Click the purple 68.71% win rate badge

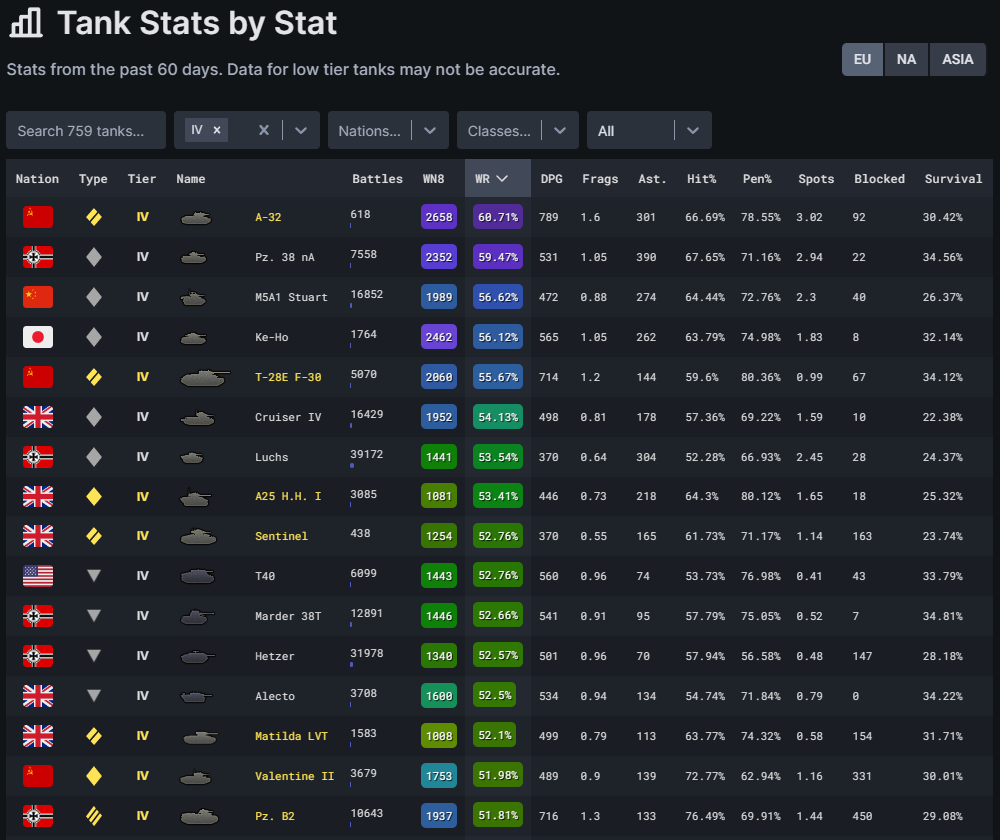(497, 217)
